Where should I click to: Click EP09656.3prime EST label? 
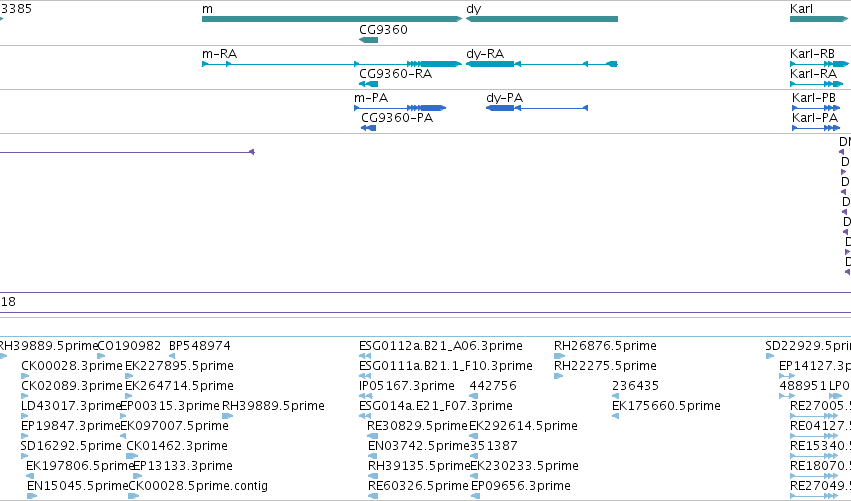[x=521, y=486]
